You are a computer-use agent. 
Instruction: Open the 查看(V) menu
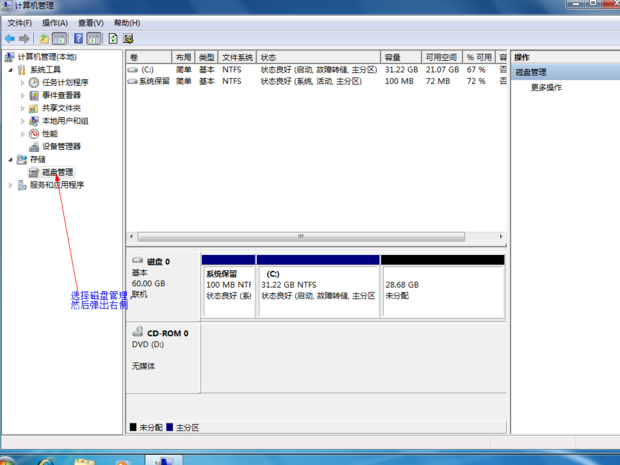point(90,22)
